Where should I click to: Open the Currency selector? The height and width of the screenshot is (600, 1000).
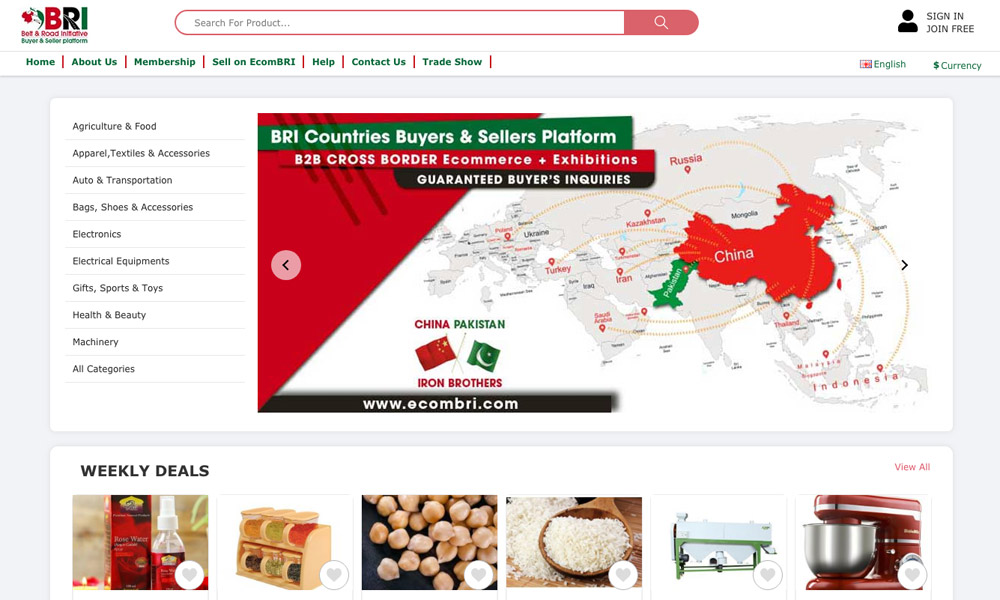click(957, 65)
